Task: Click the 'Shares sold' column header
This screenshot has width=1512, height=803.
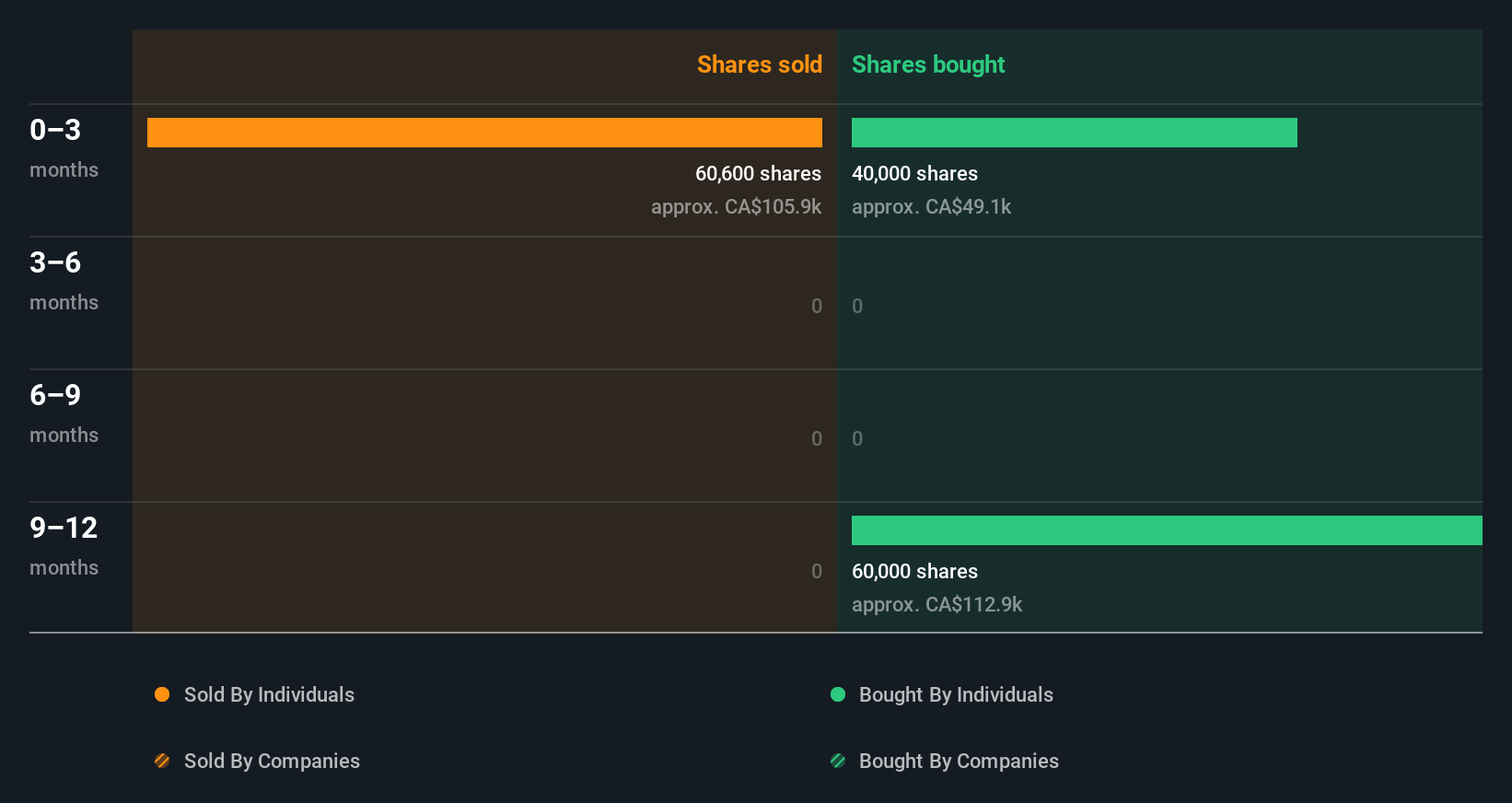Action: [760, 64]
